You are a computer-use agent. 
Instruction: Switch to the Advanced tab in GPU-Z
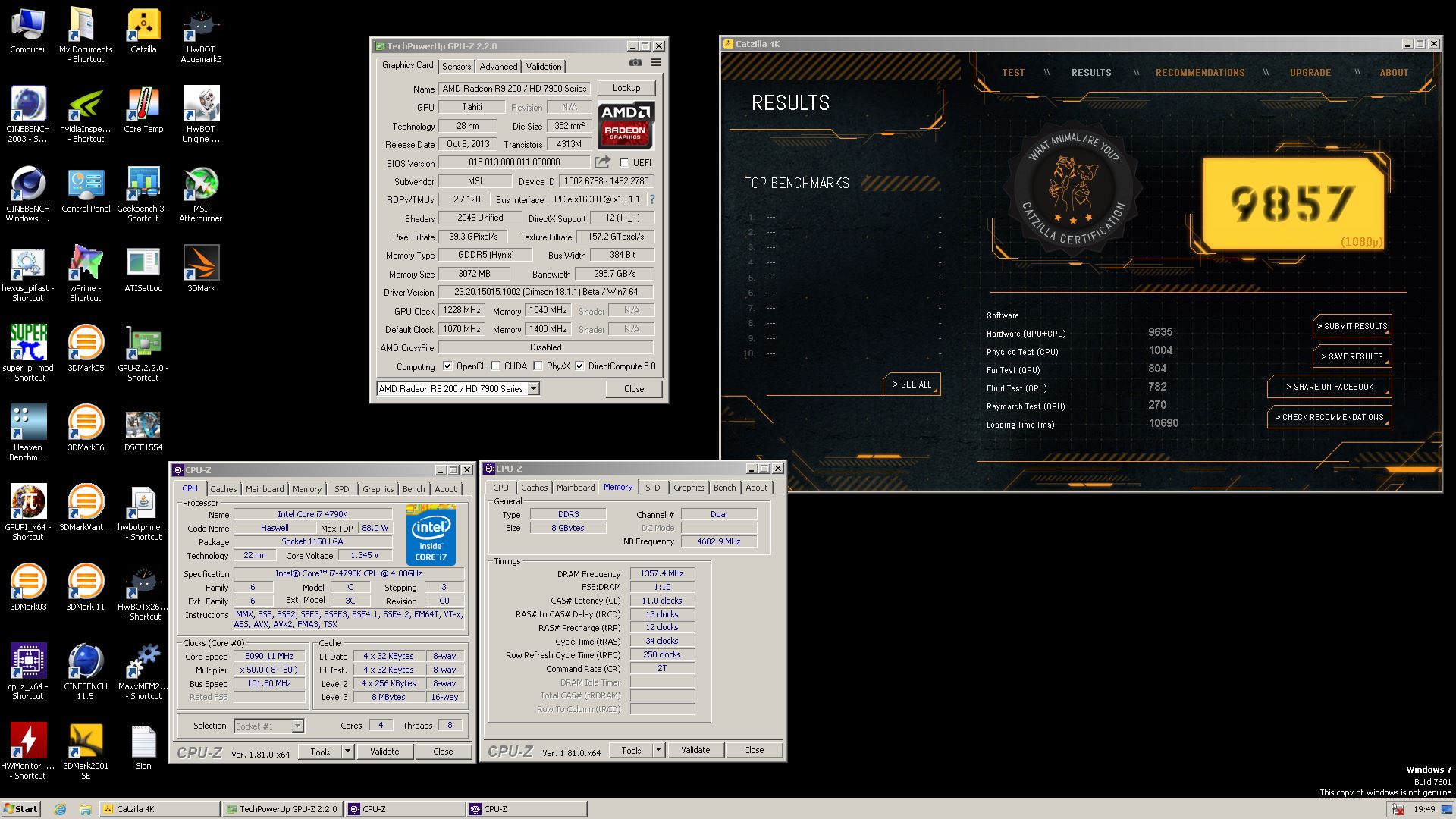click(x=498, y=67)
